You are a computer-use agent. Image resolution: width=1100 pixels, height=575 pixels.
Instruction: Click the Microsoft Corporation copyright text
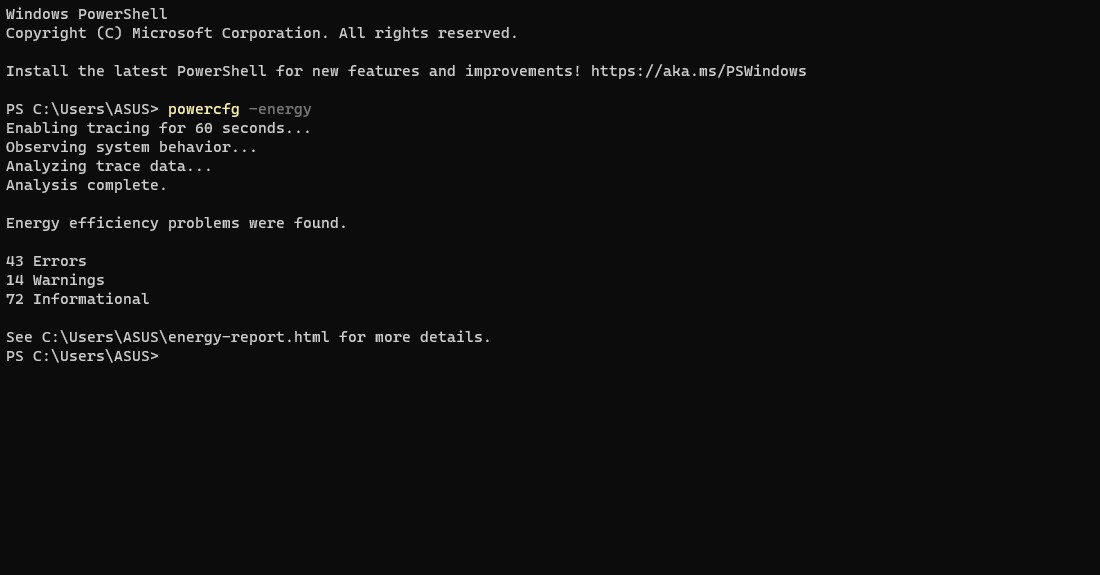(194, 33)
